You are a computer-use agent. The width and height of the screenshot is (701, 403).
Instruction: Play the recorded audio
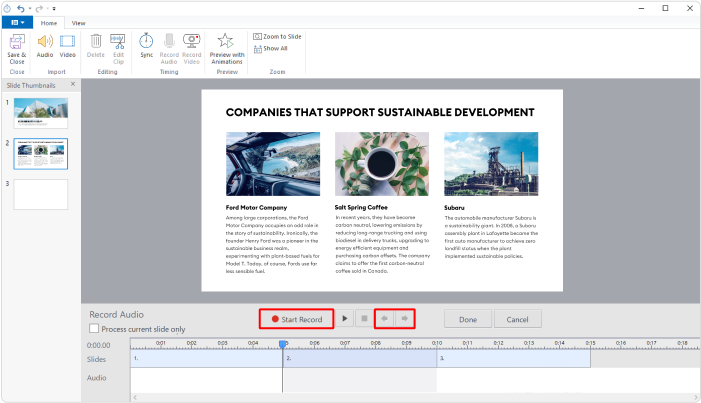(344, 318)
